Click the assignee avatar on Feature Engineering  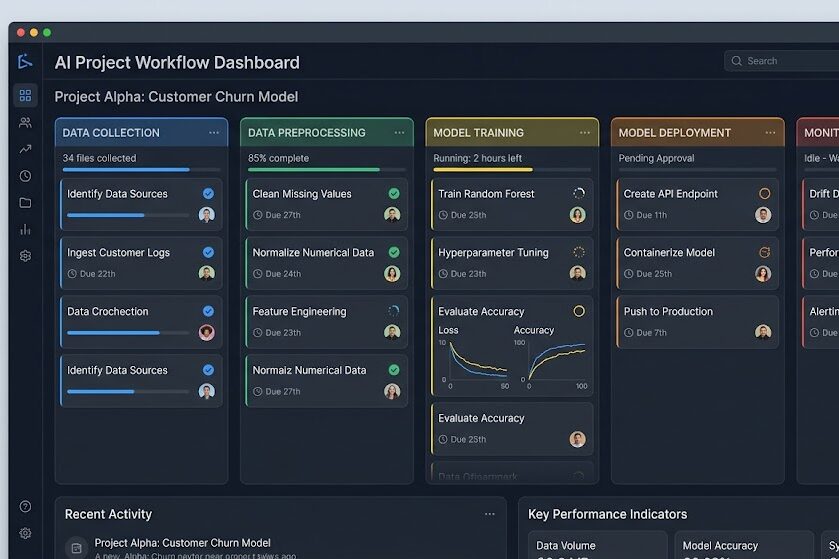click(392, 332)
